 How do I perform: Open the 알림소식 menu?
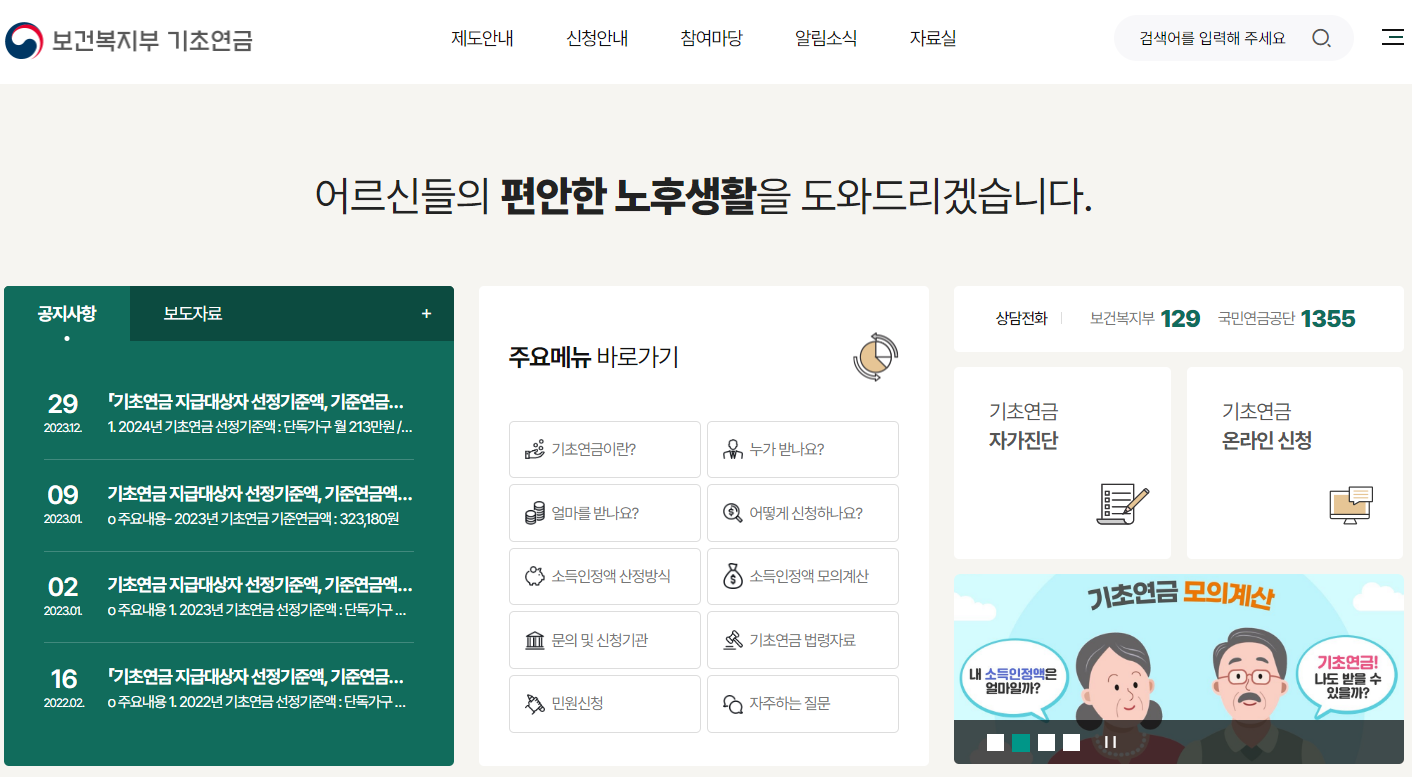click(826, 39)
